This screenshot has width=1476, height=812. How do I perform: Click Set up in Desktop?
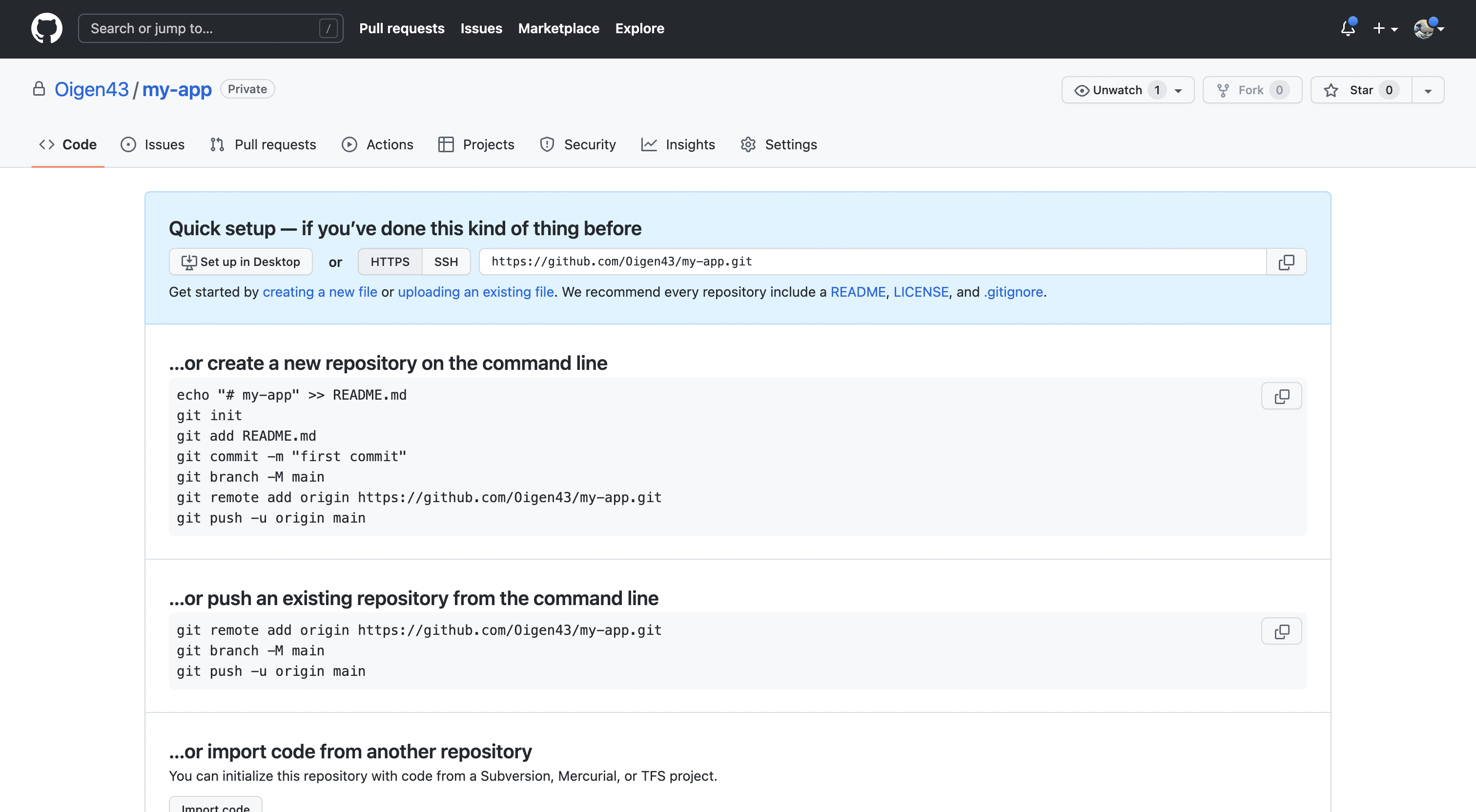click(241, 262)
